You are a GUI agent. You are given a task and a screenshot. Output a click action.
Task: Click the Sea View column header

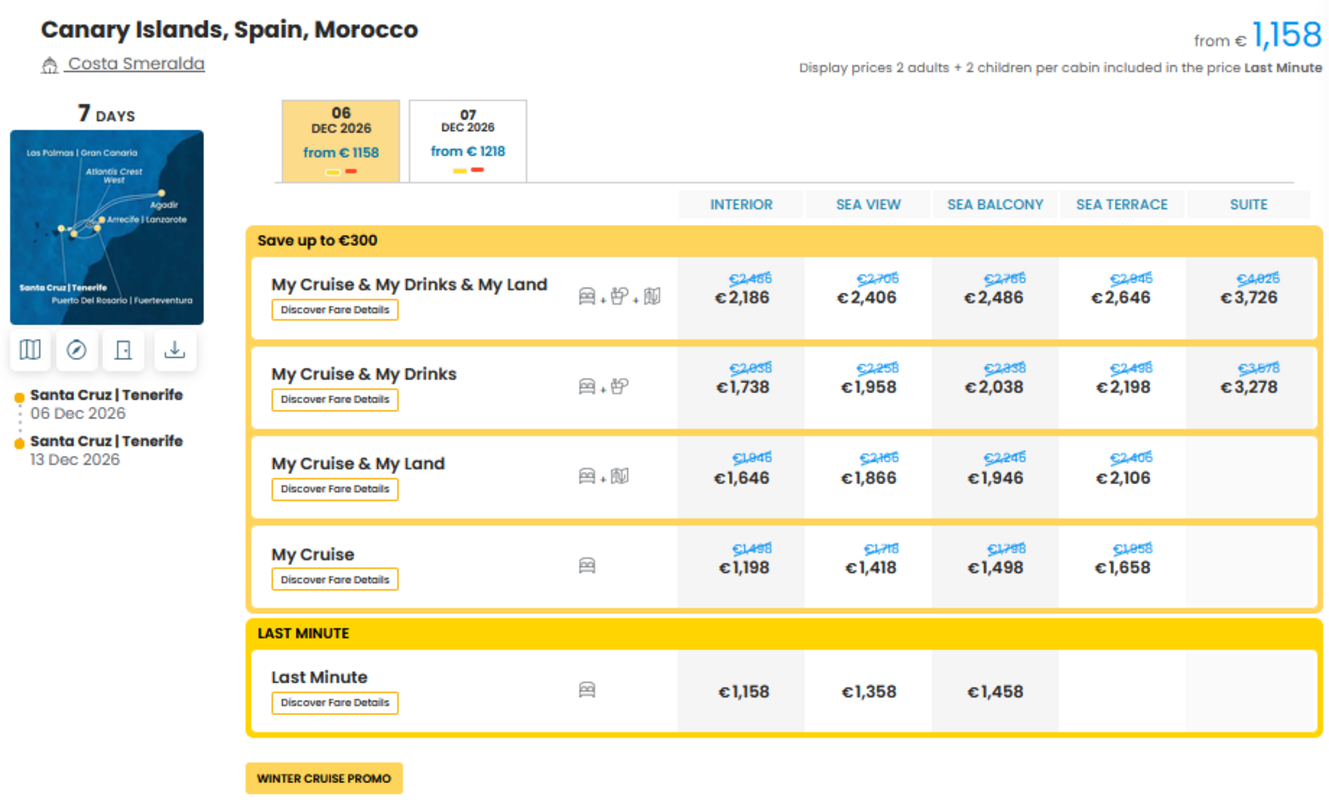tap(868, 204)
